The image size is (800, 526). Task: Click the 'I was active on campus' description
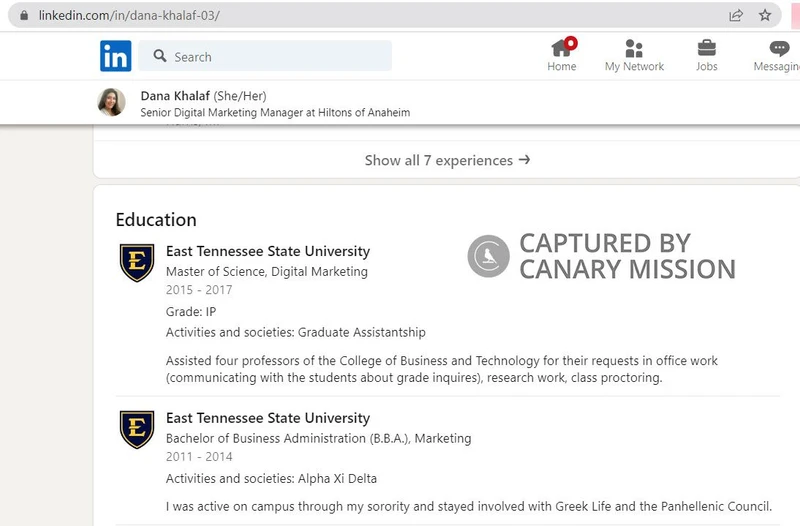[x=468, y=507]
